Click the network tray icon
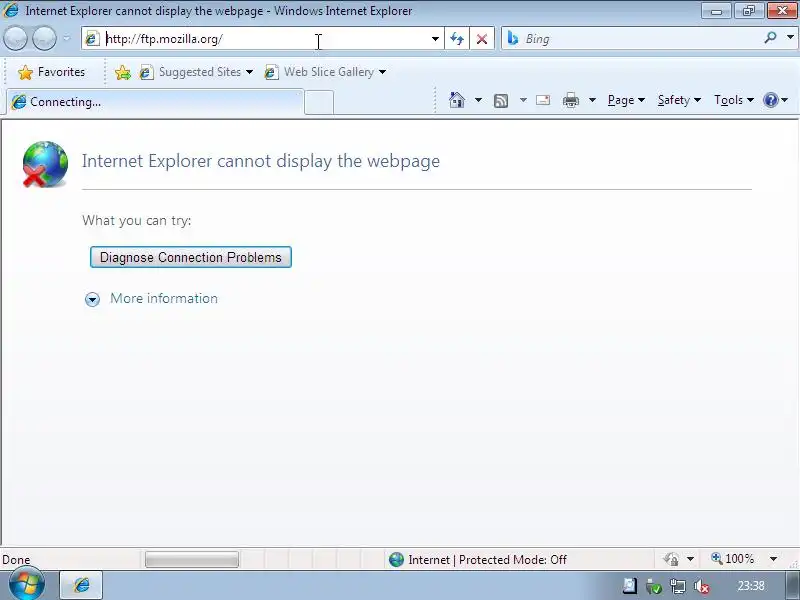The image size is (800, 600). [x=678, y=587]
